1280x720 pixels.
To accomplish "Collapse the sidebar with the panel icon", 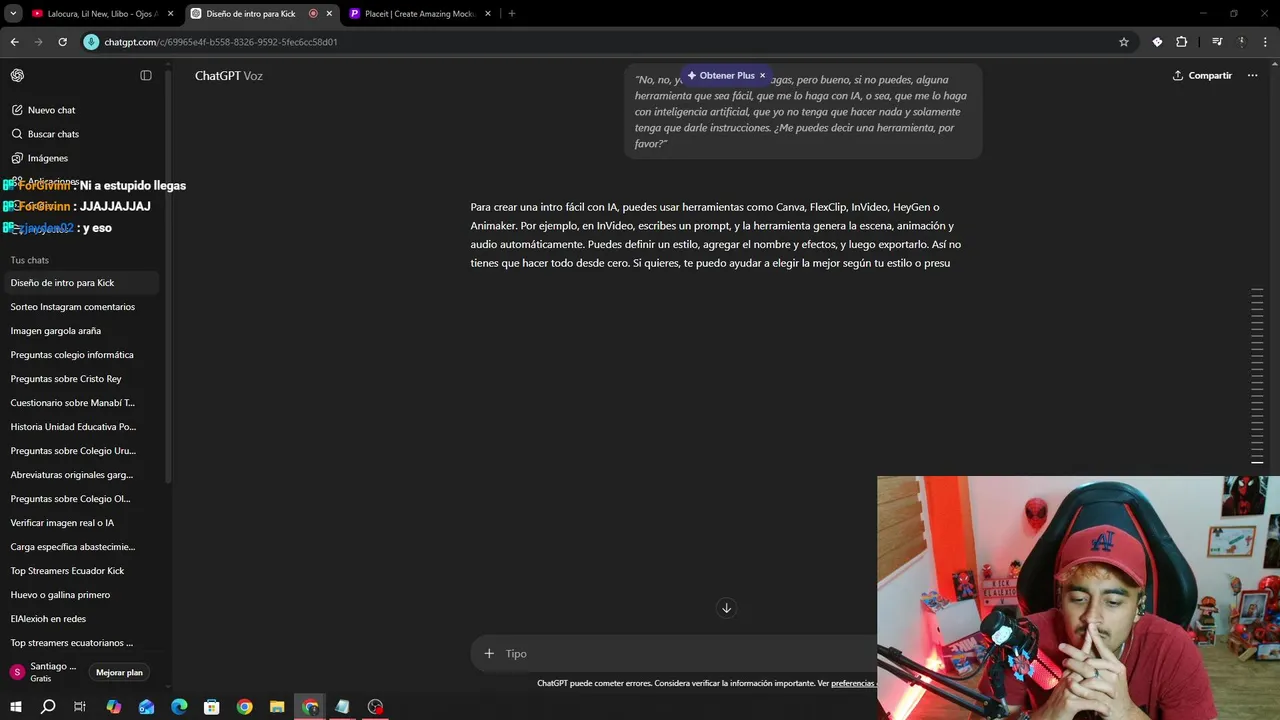I will tap(146, 75).
